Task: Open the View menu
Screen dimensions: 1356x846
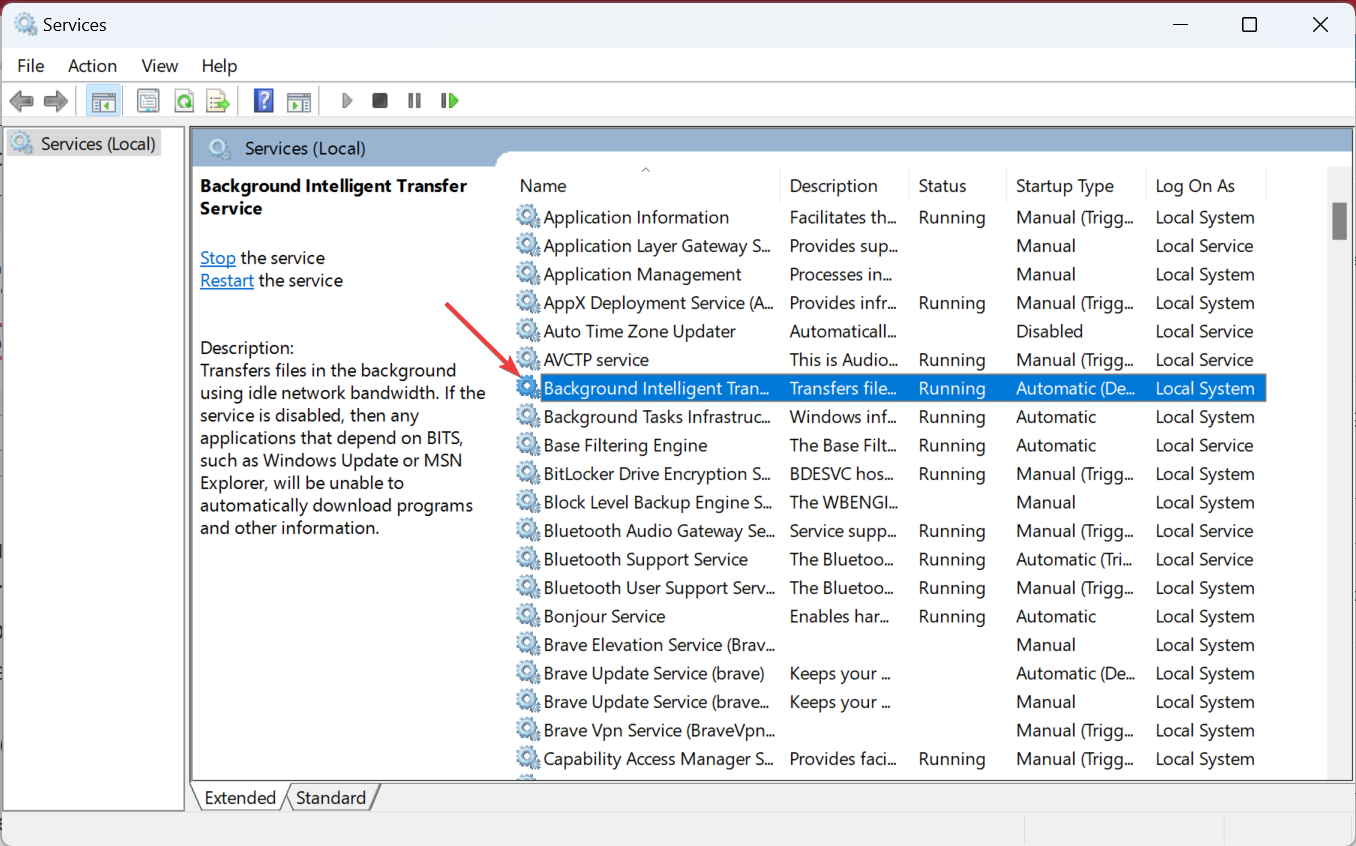Action: click(x=160, y=66)
